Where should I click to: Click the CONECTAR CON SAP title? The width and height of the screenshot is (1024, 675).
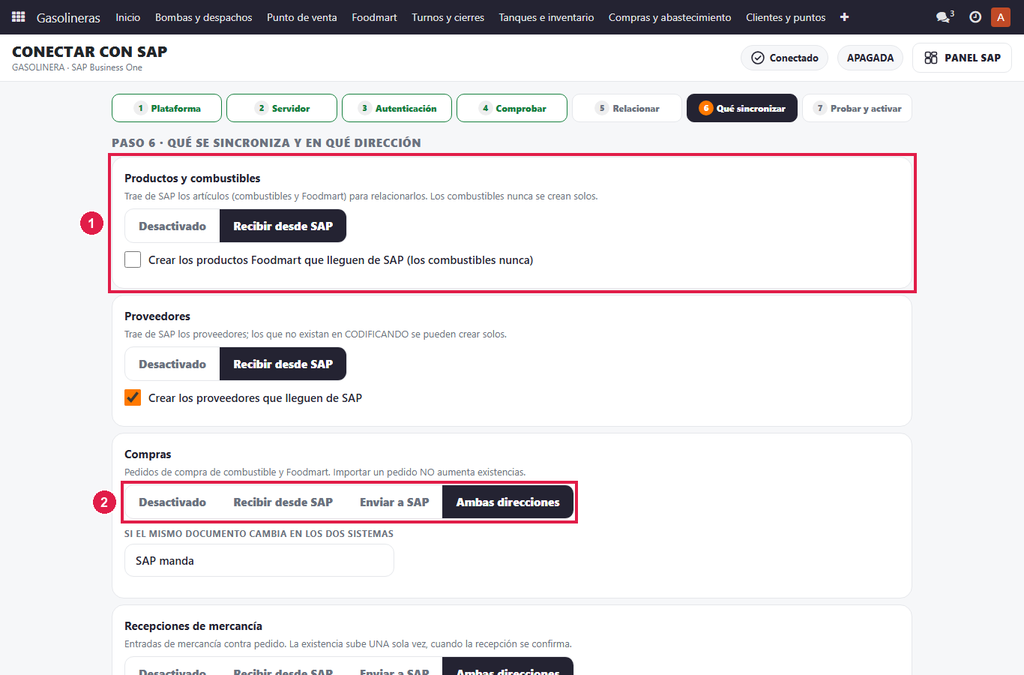pyautogui.click(x=89, y=52)
